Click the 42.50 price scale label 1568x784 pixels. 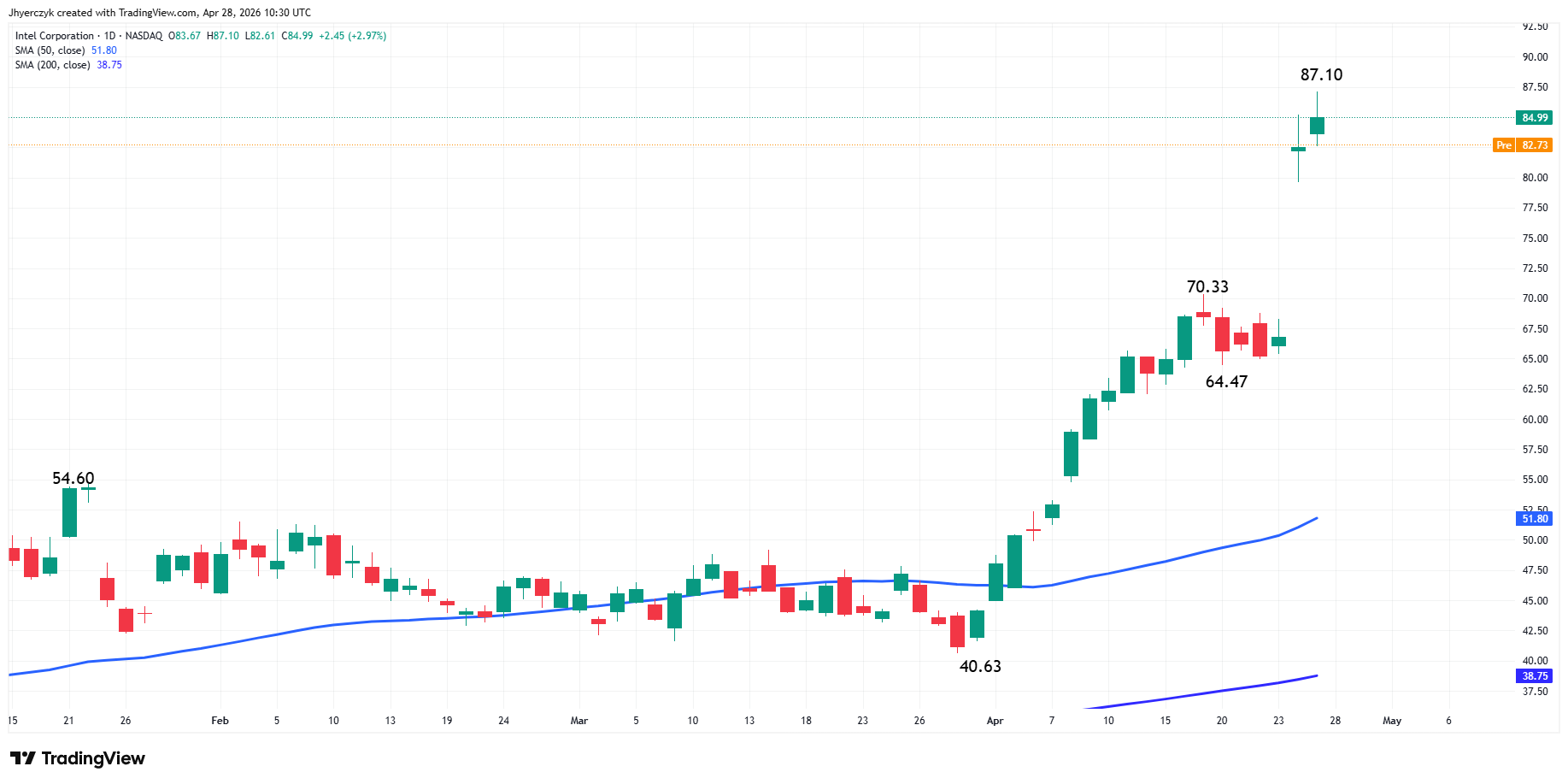tap(1535, 631)
